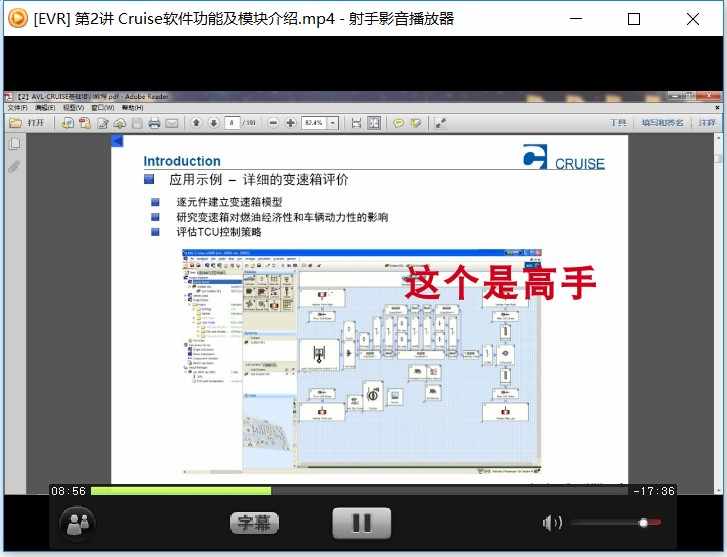Enter read mode with the expand arrows icon
Viewport: 727px width, 557px height.
point(440,123)
